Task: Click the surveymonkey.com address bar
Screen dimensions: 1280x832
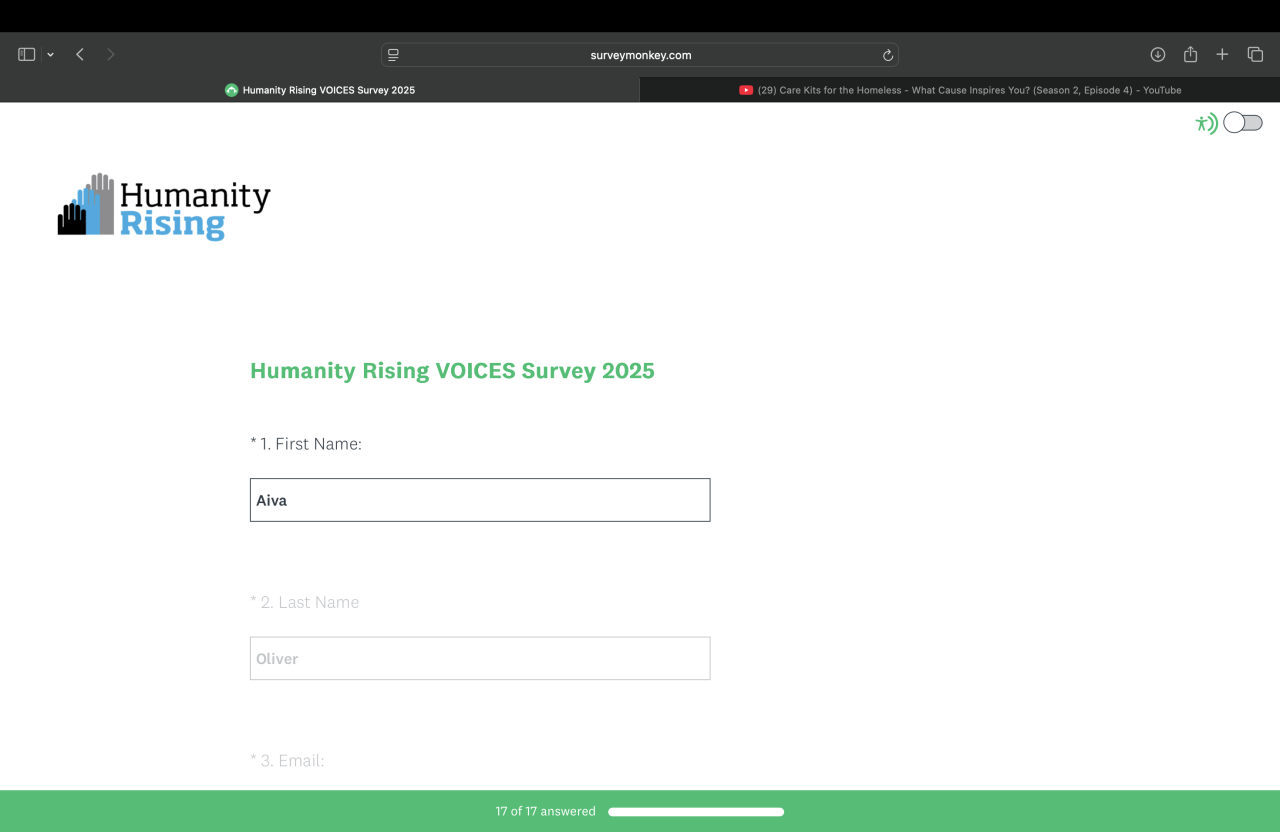Action: [x=640, y=55]
